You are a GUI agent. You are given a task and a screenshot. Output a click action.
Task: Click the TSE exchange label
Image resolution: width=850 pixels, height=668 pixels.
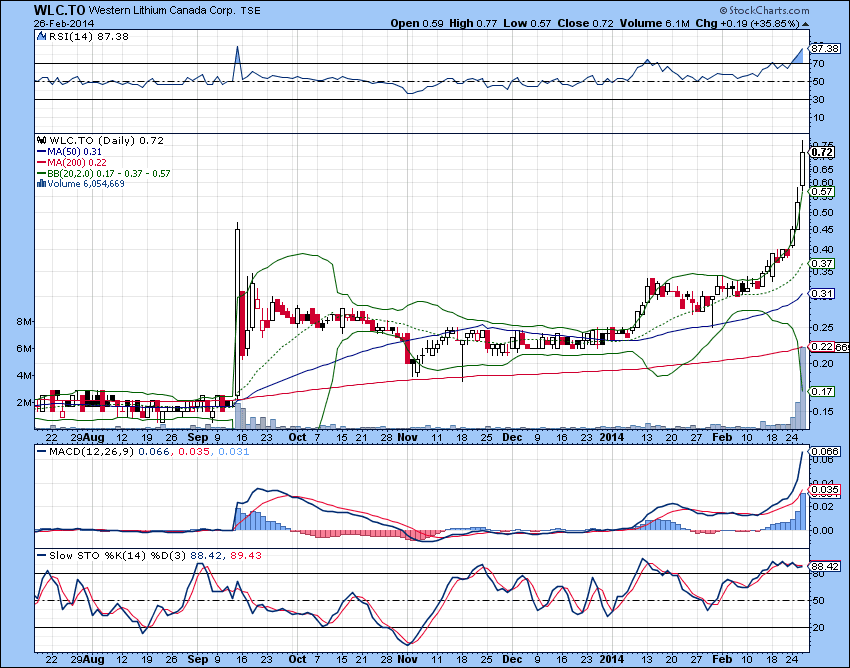(250, 11)
